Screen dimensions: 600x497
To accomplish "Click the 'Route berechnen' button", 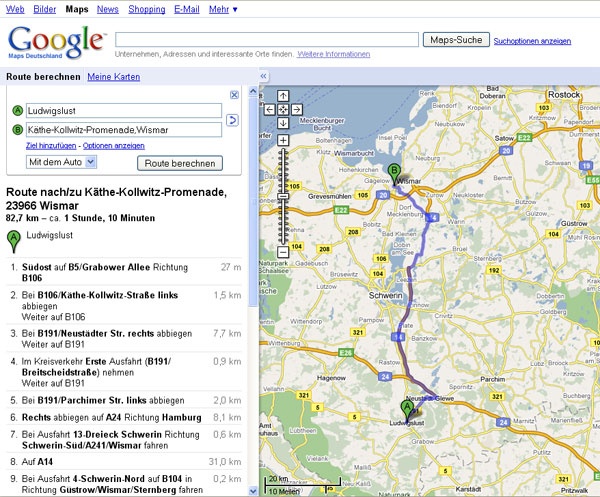I will coord(180,163).
